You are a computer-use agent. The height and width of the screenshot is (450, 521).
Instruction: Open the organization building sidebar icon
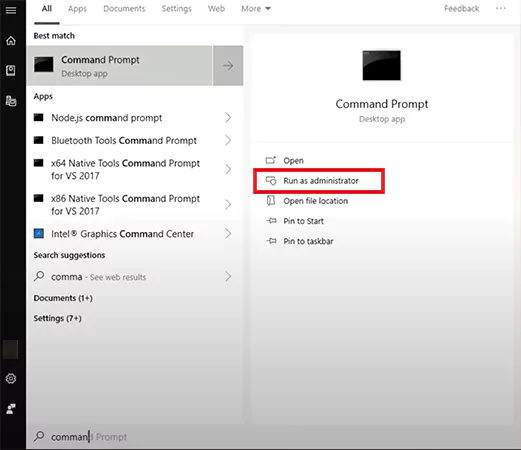click(11, 101)
